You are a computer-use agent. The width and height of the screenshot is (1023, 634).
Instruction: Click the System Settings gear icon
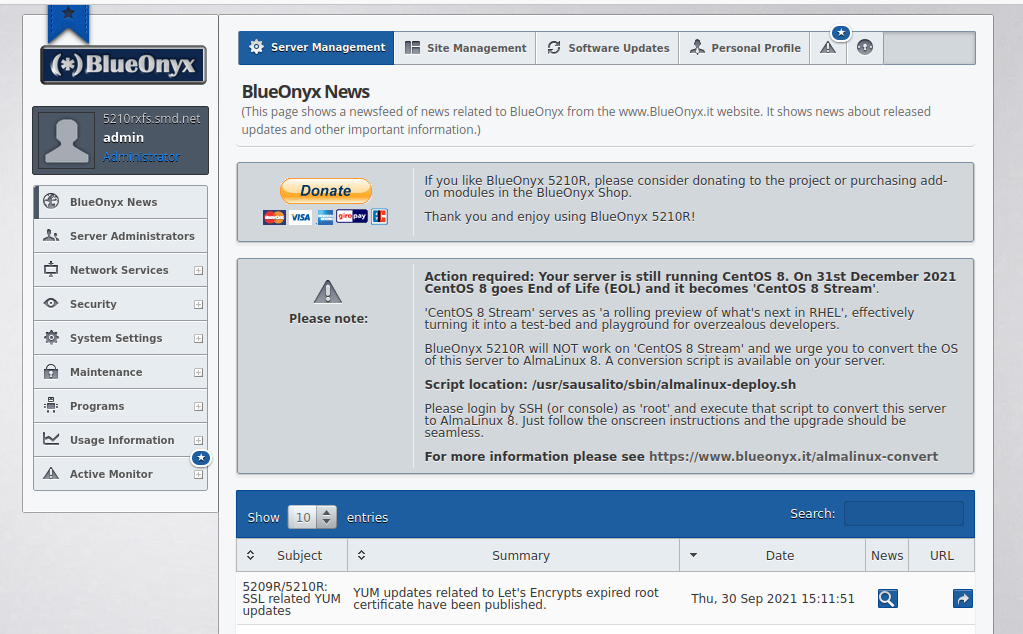pyautogui.click(x=51, y=337)
